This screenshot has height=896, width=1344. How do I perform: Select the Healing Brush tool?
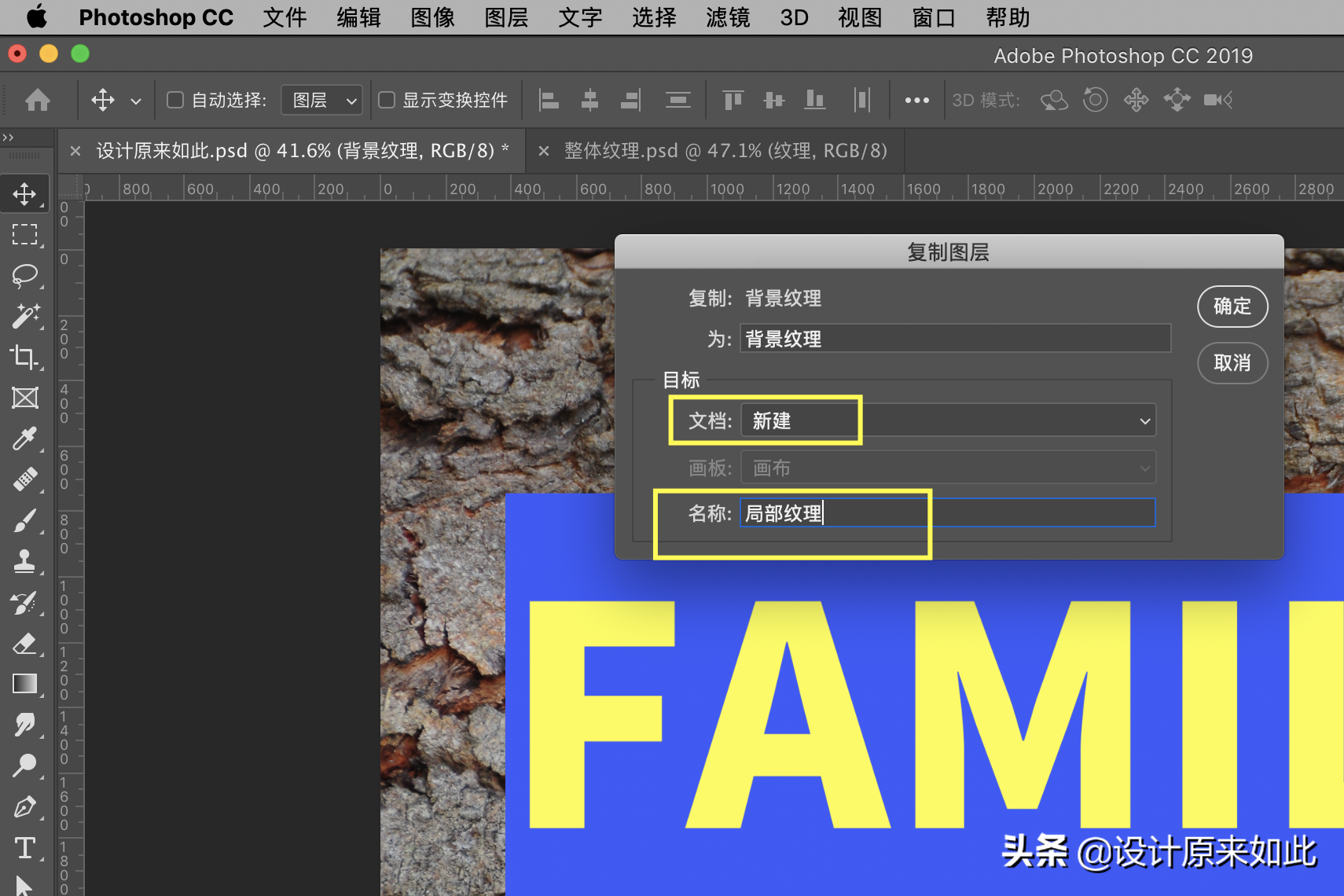(x=24, y=479)
